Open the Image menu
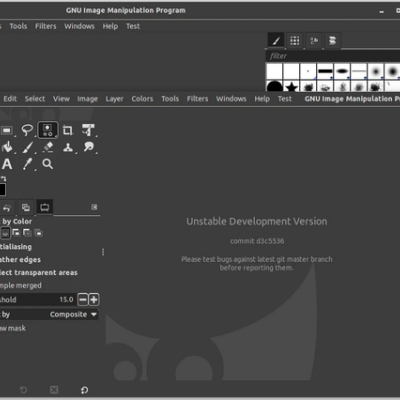 [x=88, y=99]
